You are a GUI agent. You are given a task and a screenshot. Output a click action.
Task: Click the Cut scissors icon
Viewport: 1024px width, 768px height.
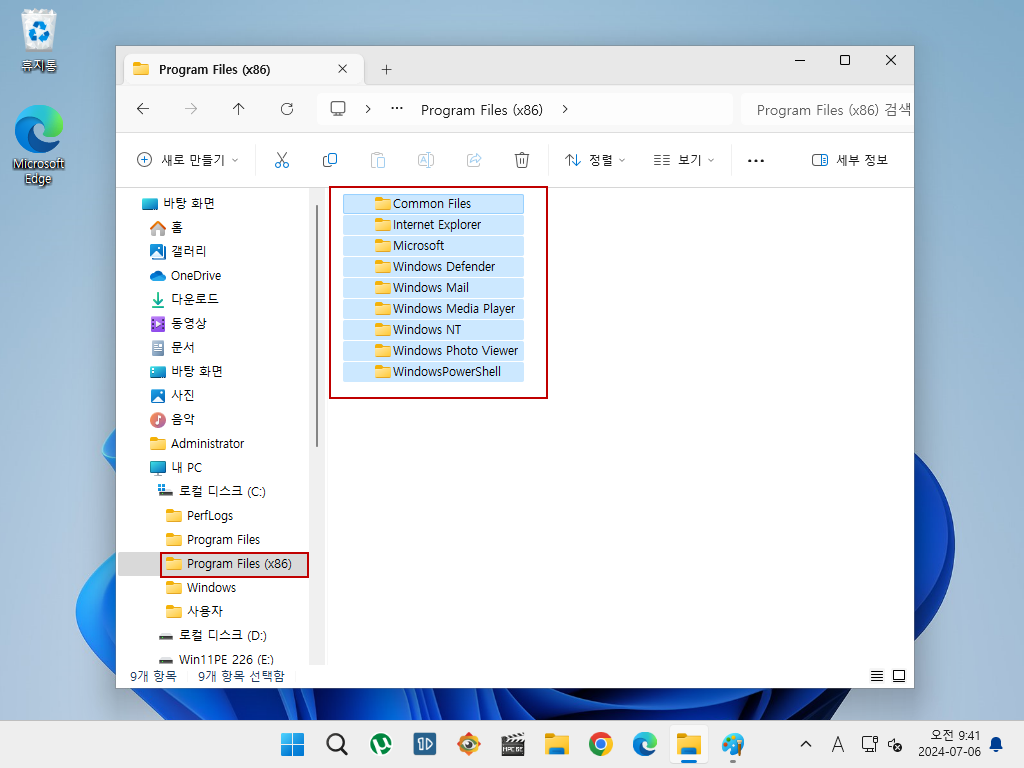point(281,160)
